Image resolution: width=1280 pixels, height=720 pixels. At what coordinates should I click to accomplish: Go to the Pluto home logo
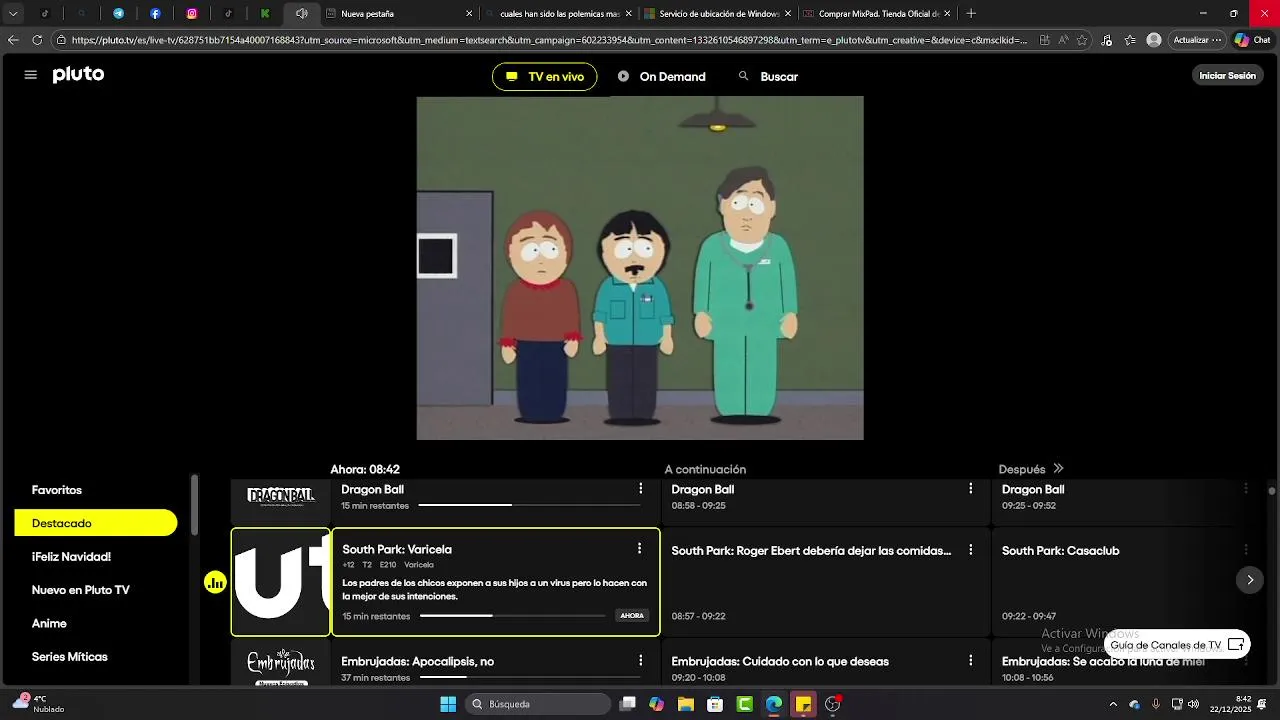coord(78,75)
